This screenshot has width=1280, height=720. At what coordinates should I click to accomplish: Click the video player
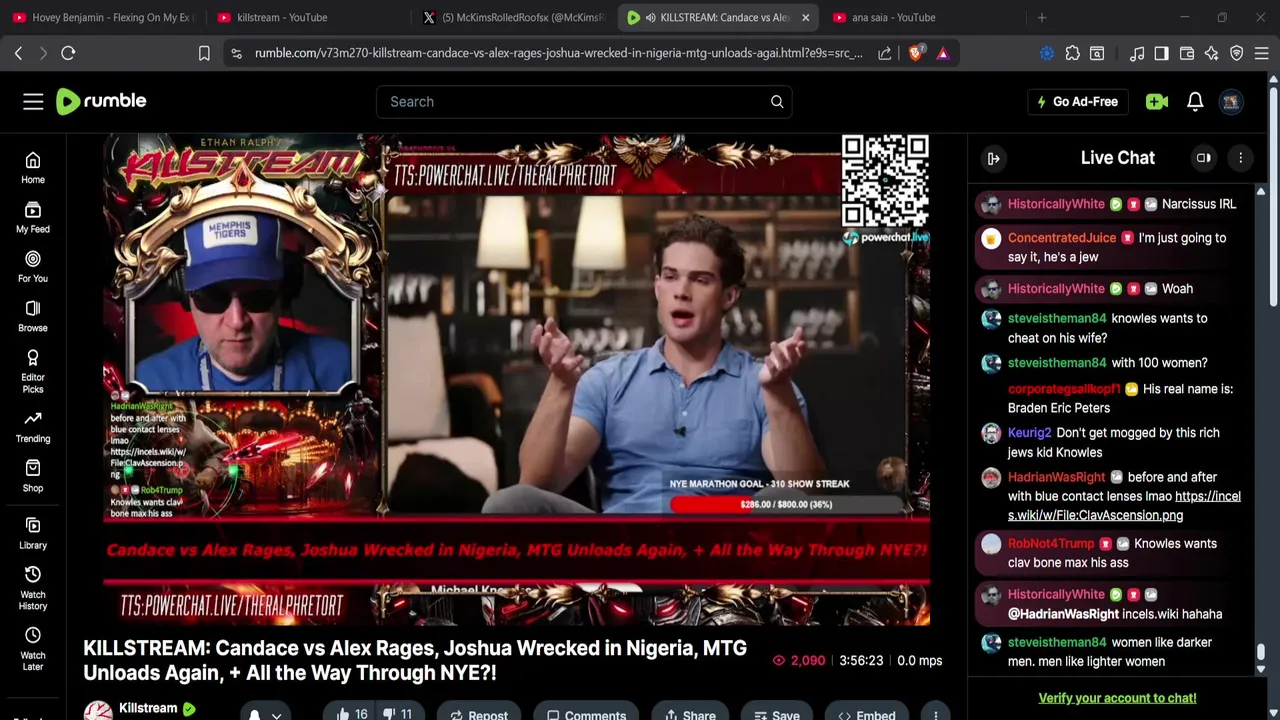[x=516, y=379]
